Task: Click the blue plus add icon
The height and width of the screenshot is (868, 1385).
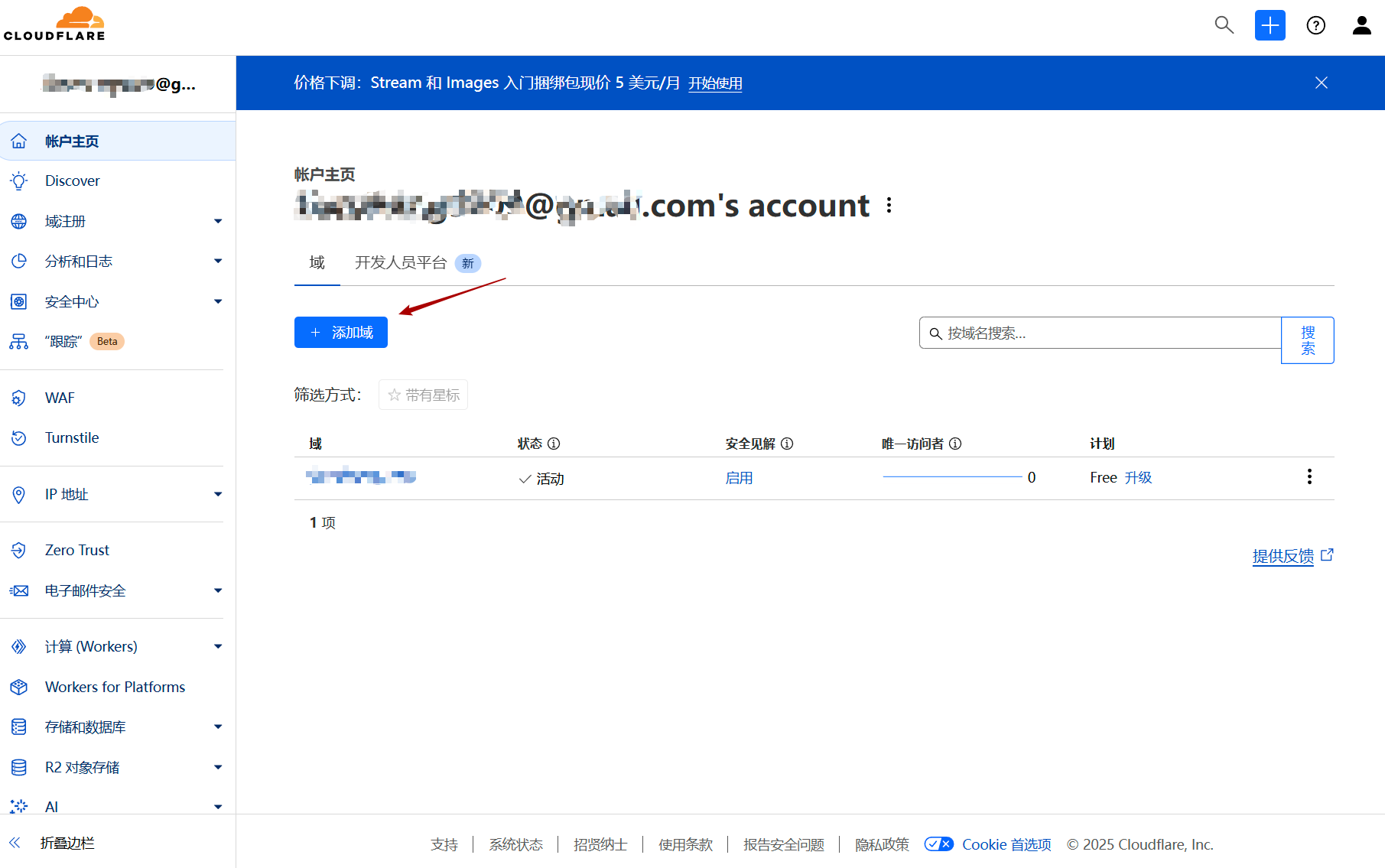Action: tap(1270, 25)
